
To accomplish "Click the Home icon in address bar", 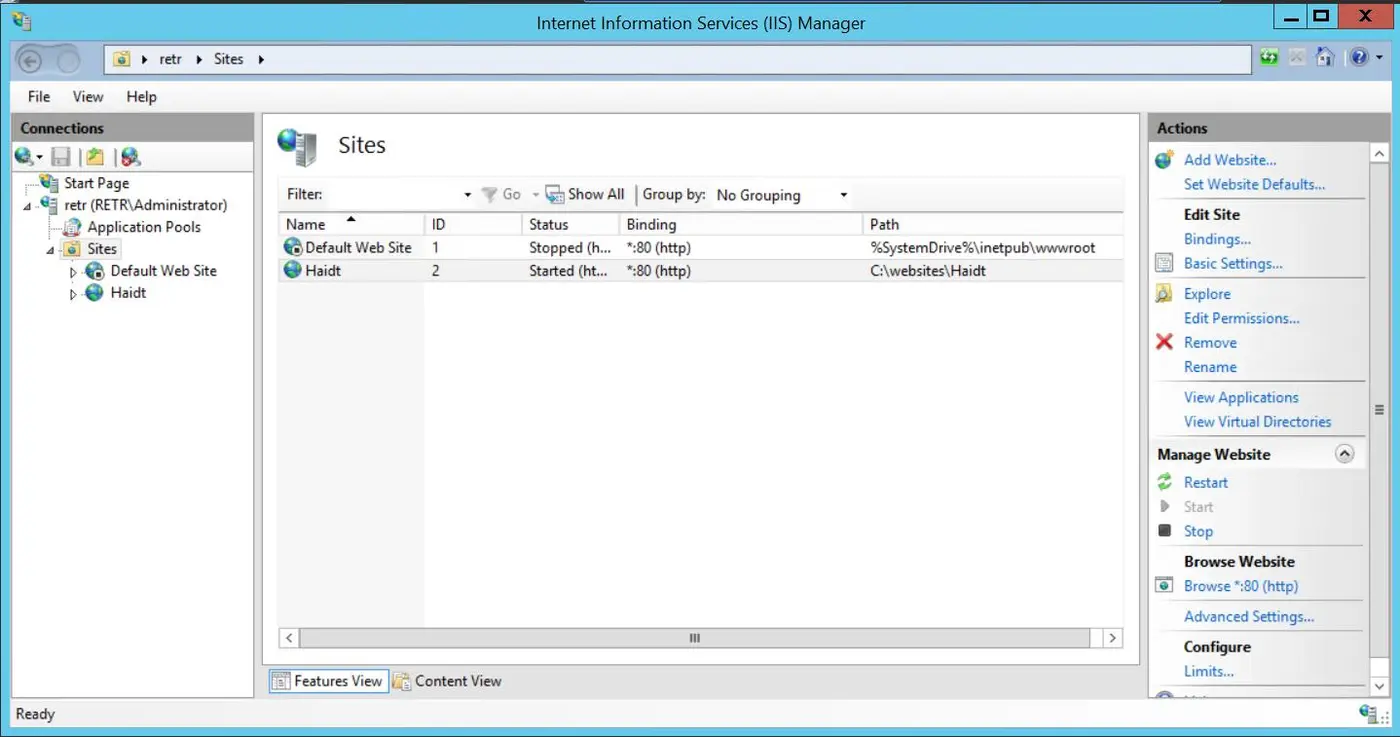I will click(x=1325, y=58).
